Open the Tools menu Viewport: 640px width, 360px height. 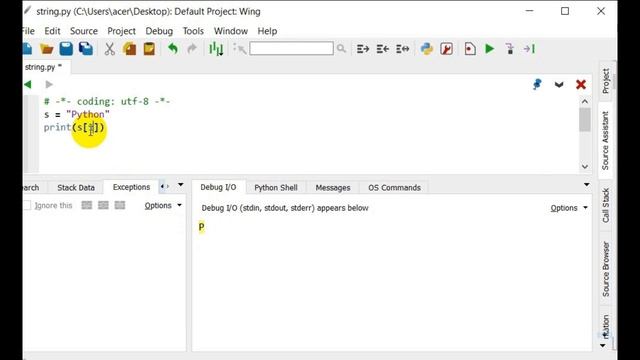click(193, 31)
